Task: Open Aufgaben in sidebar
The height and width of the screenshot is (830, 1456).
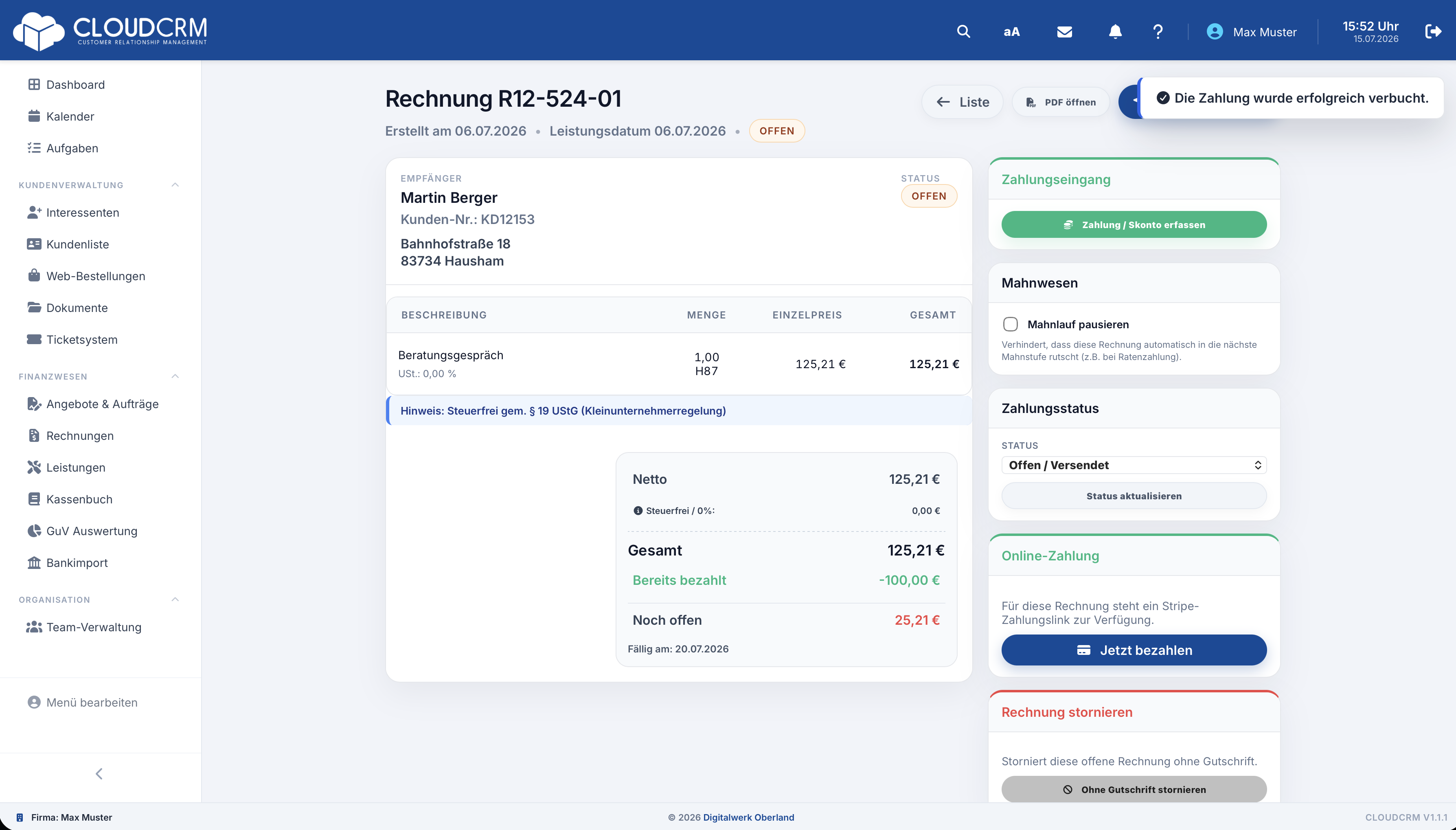Action: click(72, 148)
